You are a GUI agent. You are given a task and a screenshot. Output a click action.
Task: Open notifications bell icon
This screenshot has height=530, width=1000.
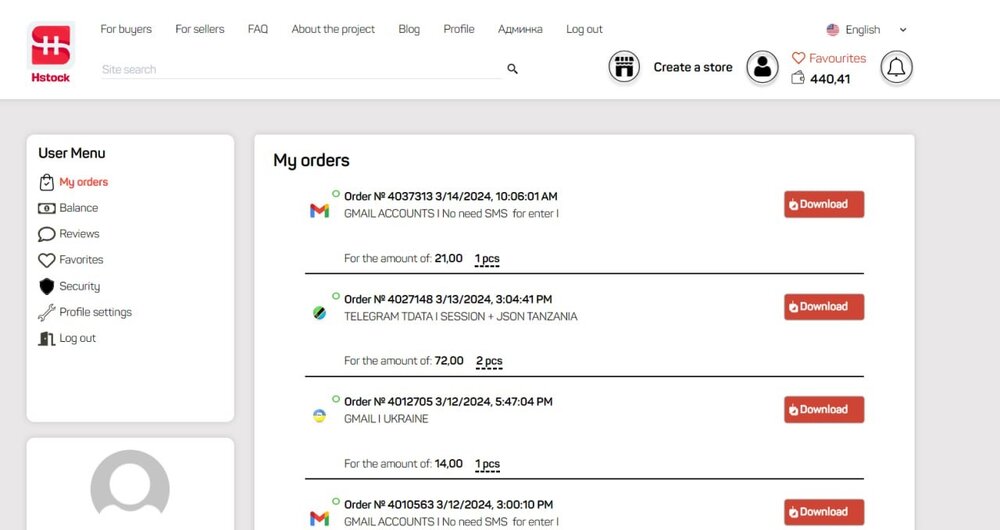point(896,67)
